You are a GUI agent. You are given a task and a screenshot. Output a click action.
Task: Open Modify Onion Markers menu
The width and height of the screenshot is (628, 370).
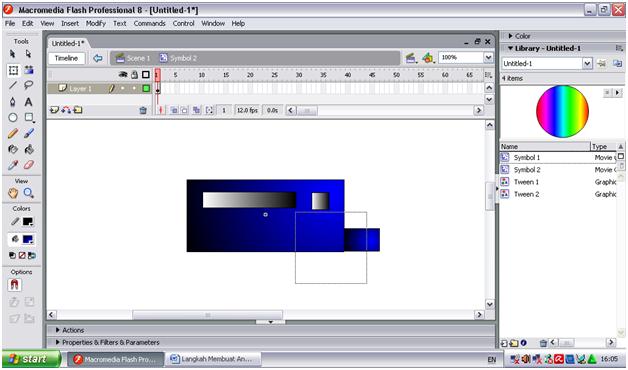(209, 110)
